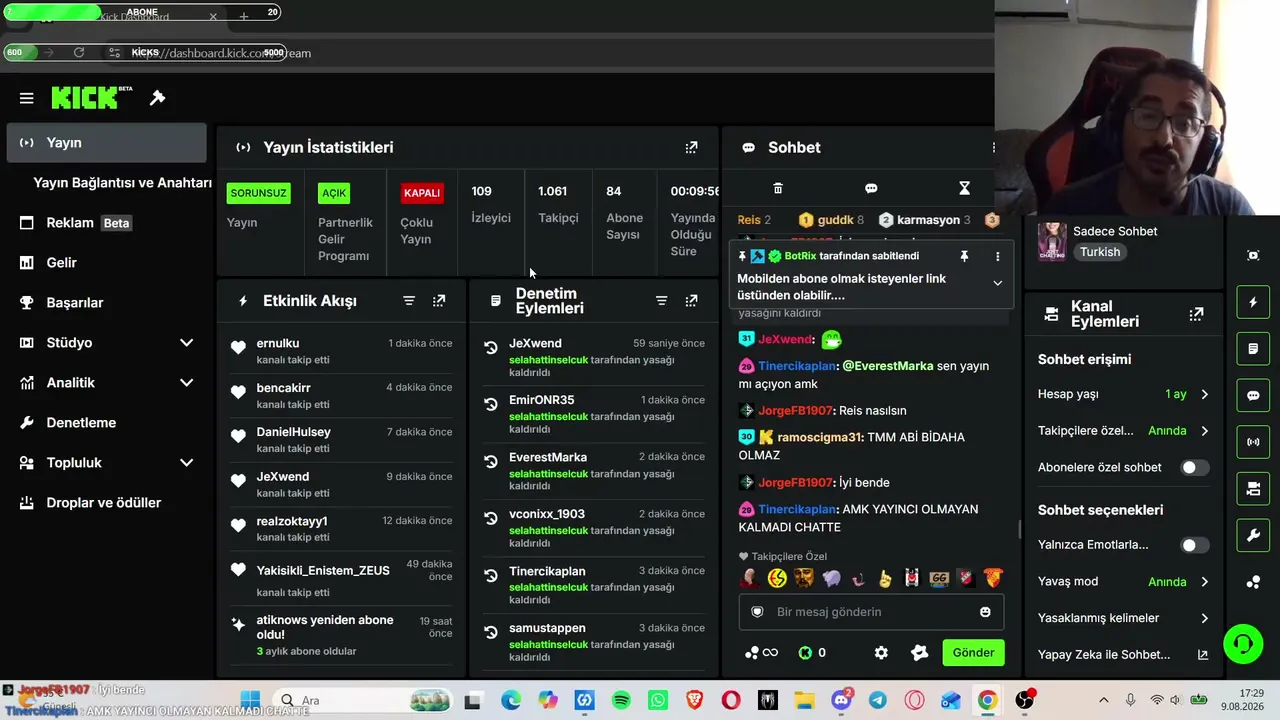1280x720 pixels.
Task: Click the icon left of the Gönder button
Action: point(920,653)
